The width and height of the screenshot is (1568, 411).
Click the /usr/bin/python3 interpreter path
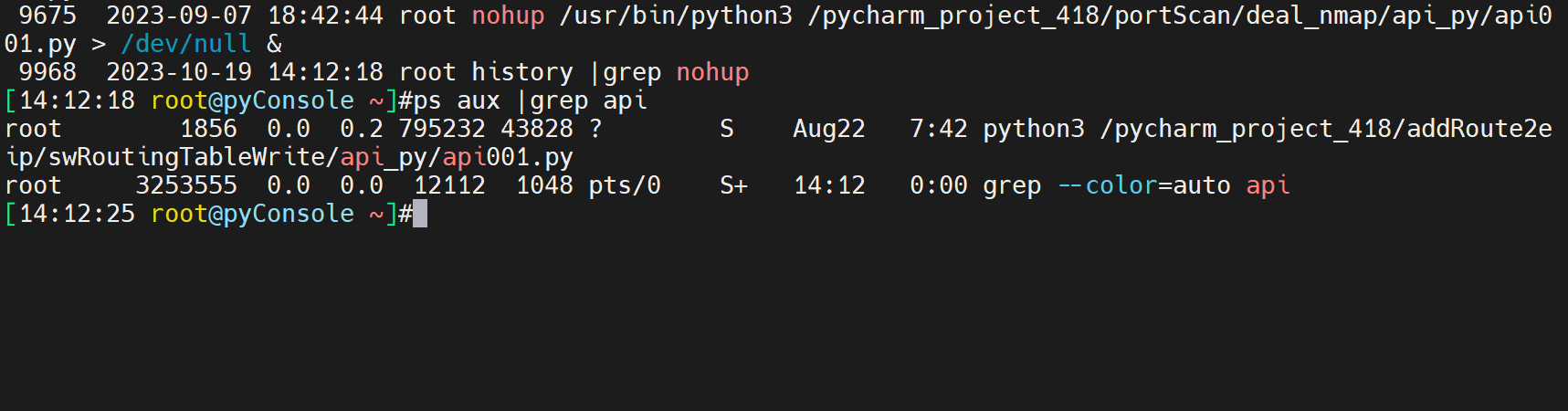coord(676,16)
